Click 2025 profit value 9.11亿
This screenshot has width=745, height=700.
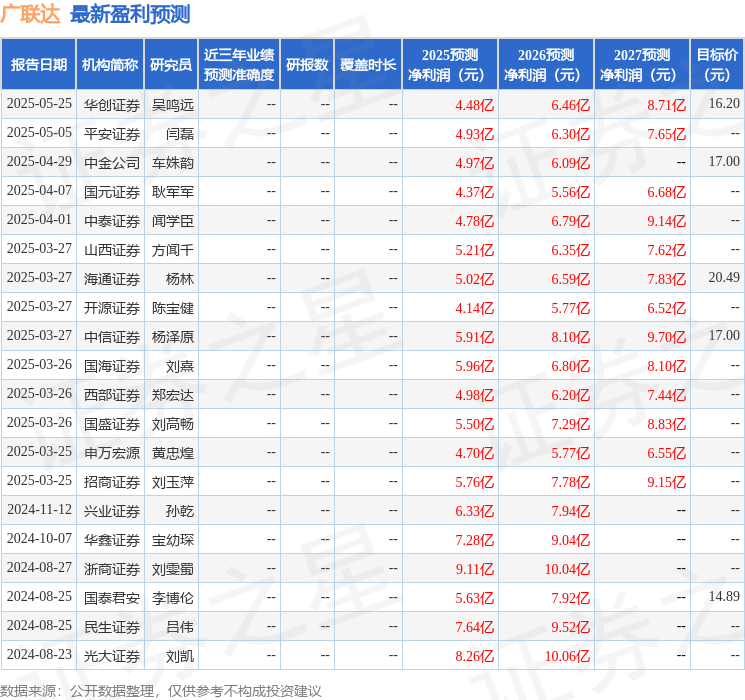coord(475,569)
